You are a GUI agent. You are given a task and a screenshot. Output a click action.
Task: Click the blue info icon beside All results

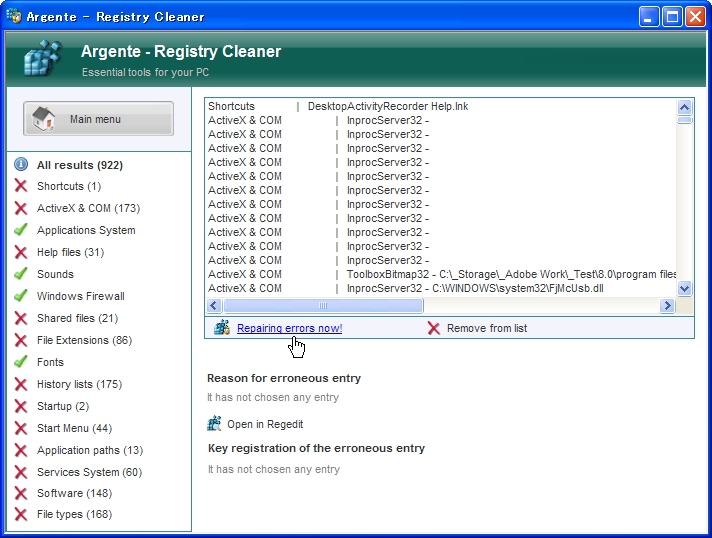tap(21, 164)
